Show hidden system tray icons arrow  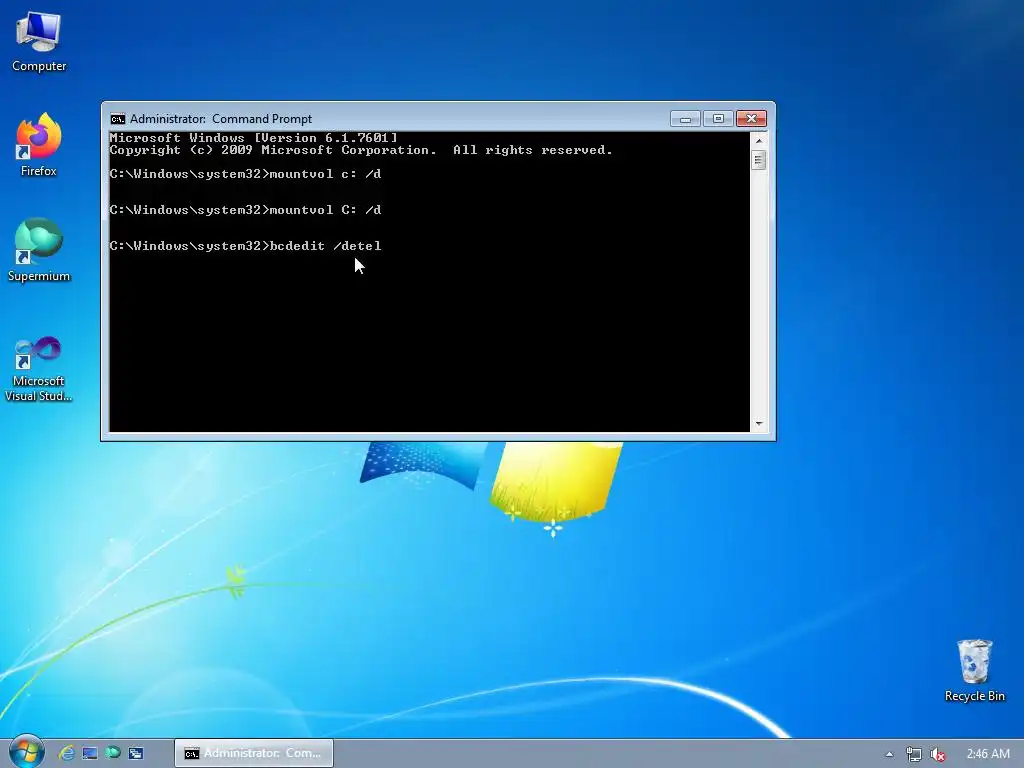pyautogui.click(x=889, y=754)
